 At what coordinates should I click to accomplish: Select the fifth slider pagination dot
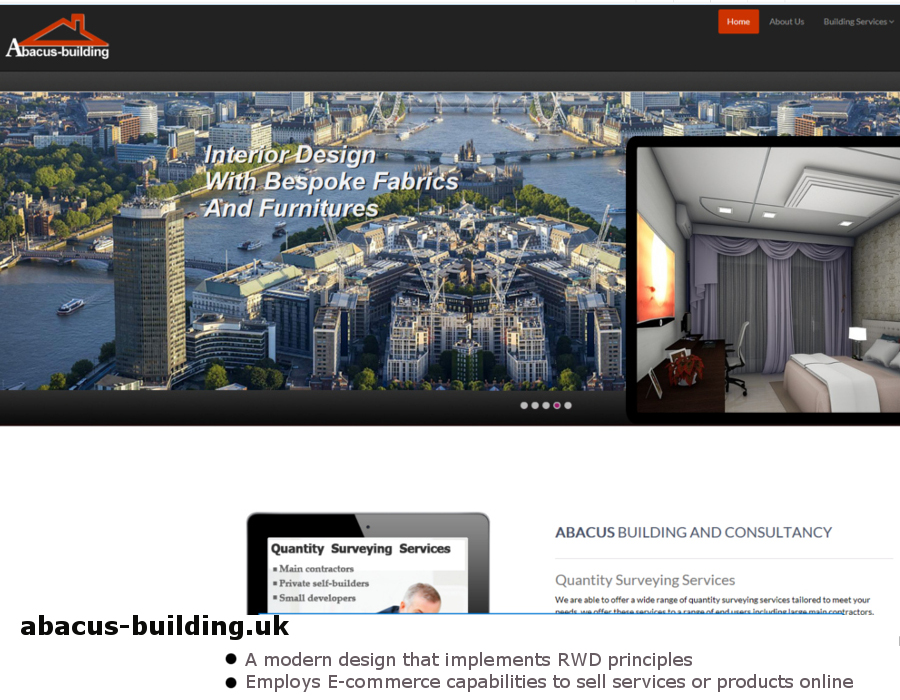tap(568, 406)
